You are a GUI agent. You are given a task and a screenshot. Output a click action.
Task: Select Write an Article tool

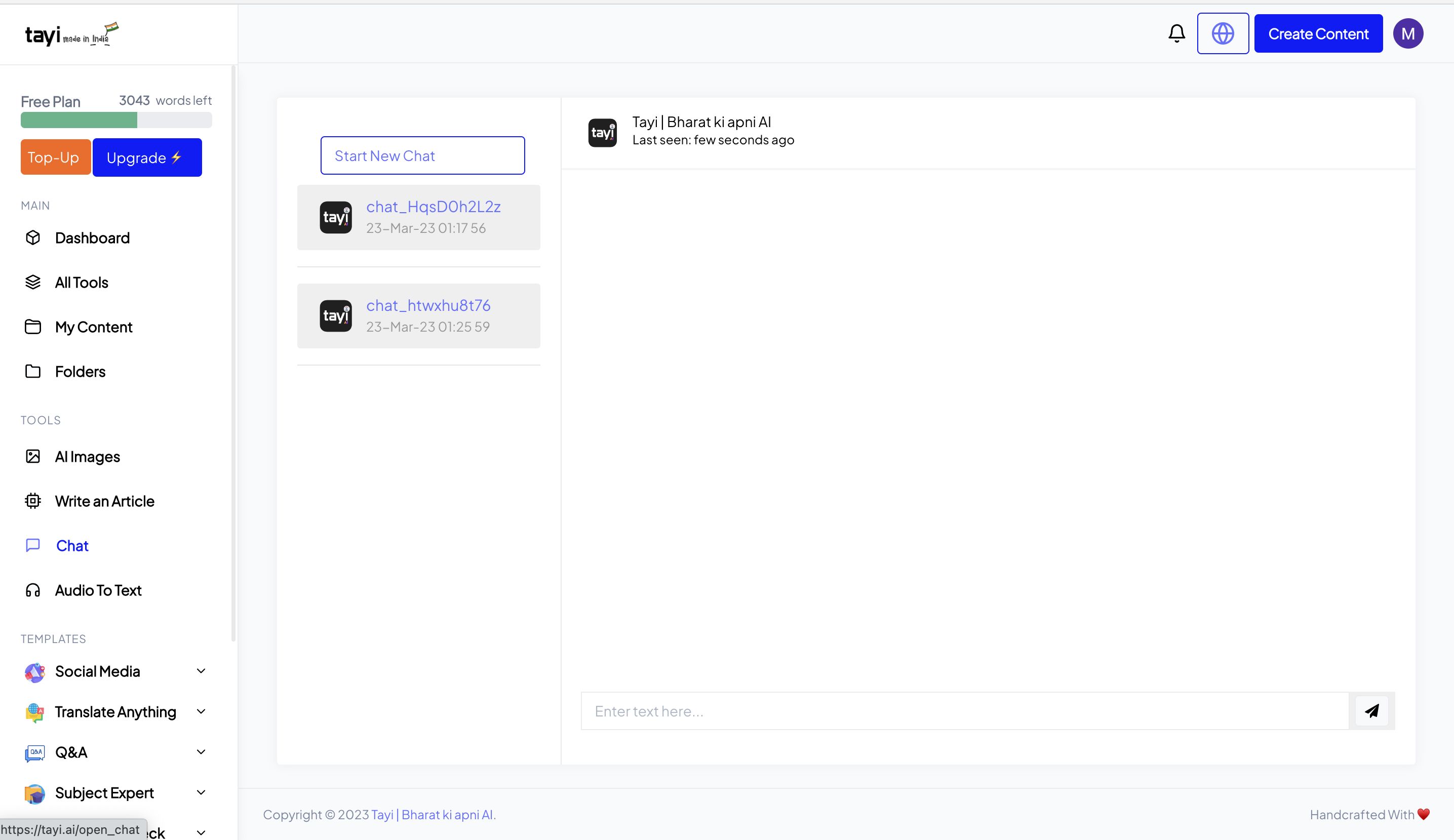(104, 501)
